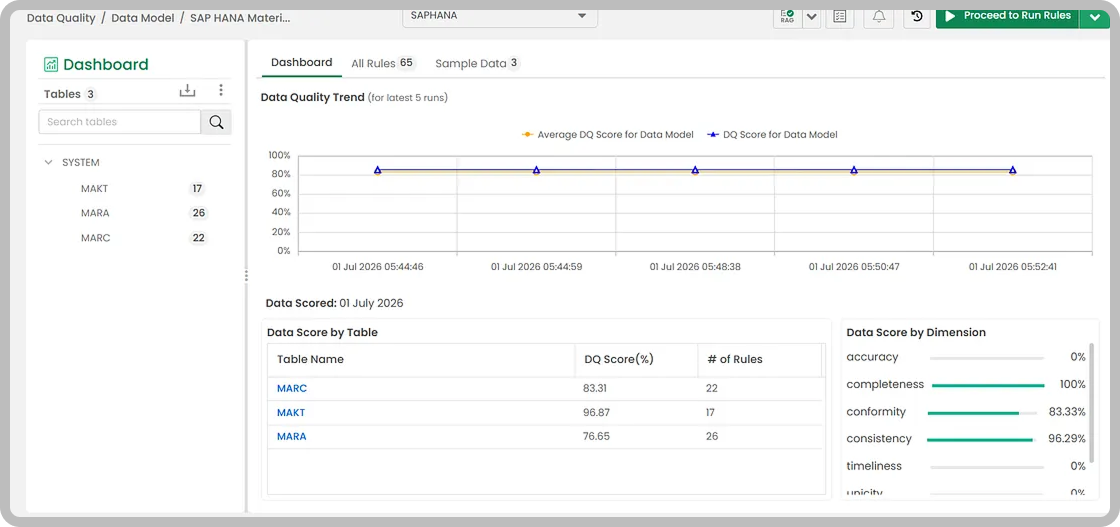Click the 76.65 DQ score cell
Screen dimensions: 1120x527
pos(596,436)
